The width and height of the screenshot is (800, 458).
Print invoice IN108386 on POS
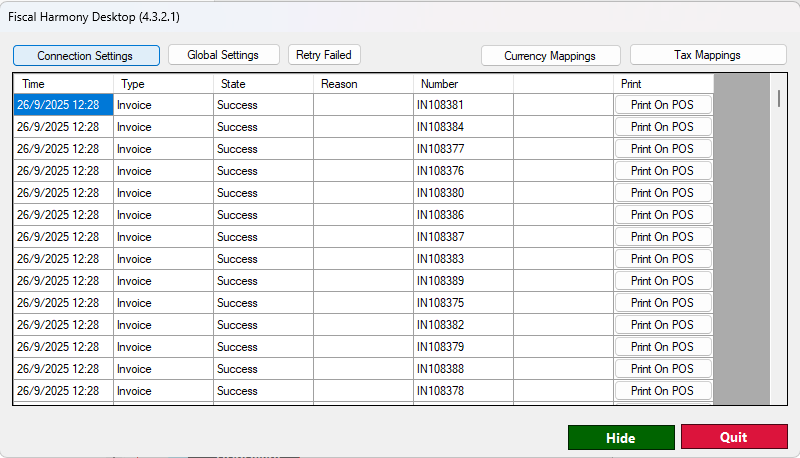663,214
